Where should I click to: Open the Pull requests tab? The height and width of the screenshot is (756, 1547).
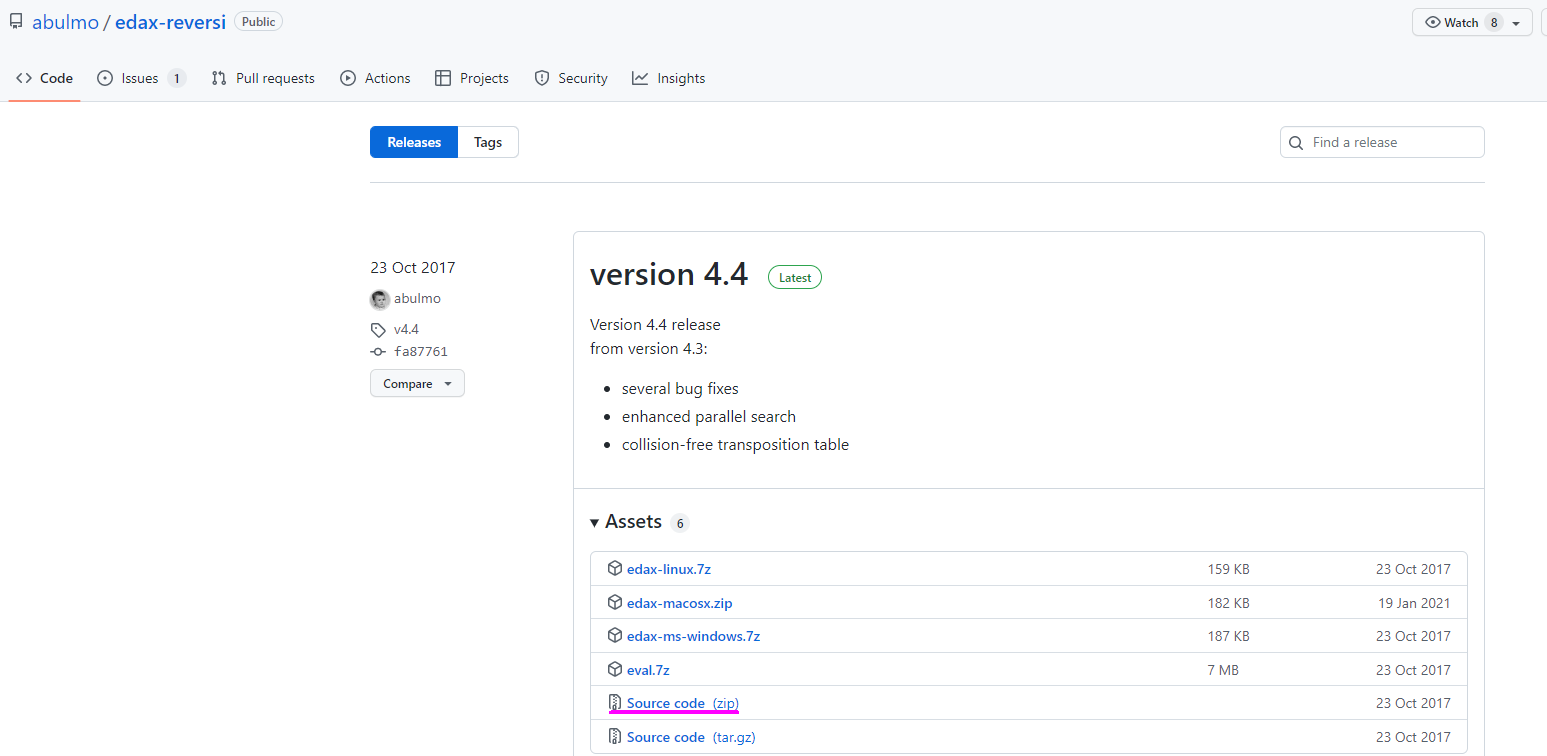tap(263, 78)
